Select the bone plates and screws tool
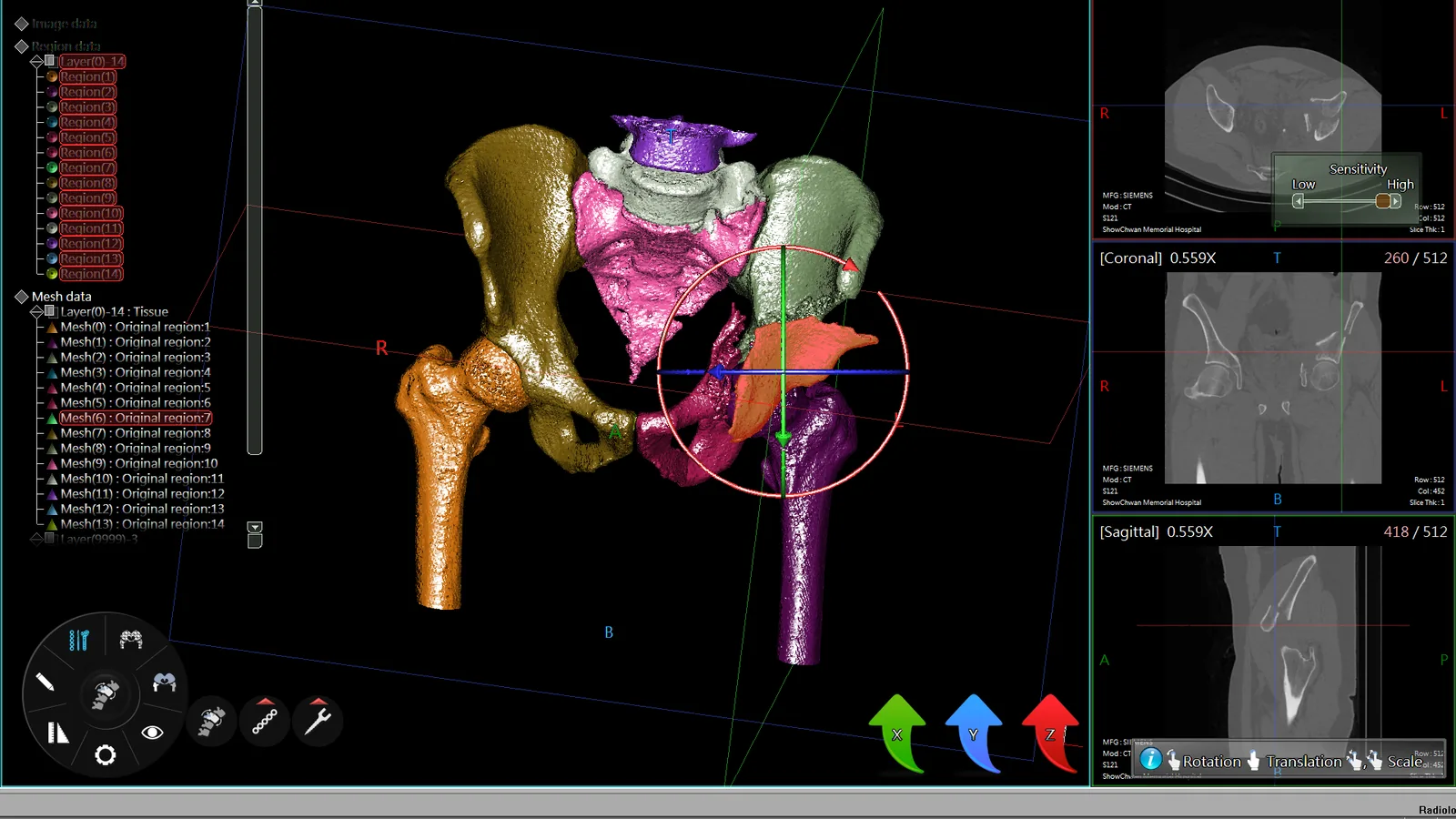Viewport: 1456px width, 819px height. point(79,641)
